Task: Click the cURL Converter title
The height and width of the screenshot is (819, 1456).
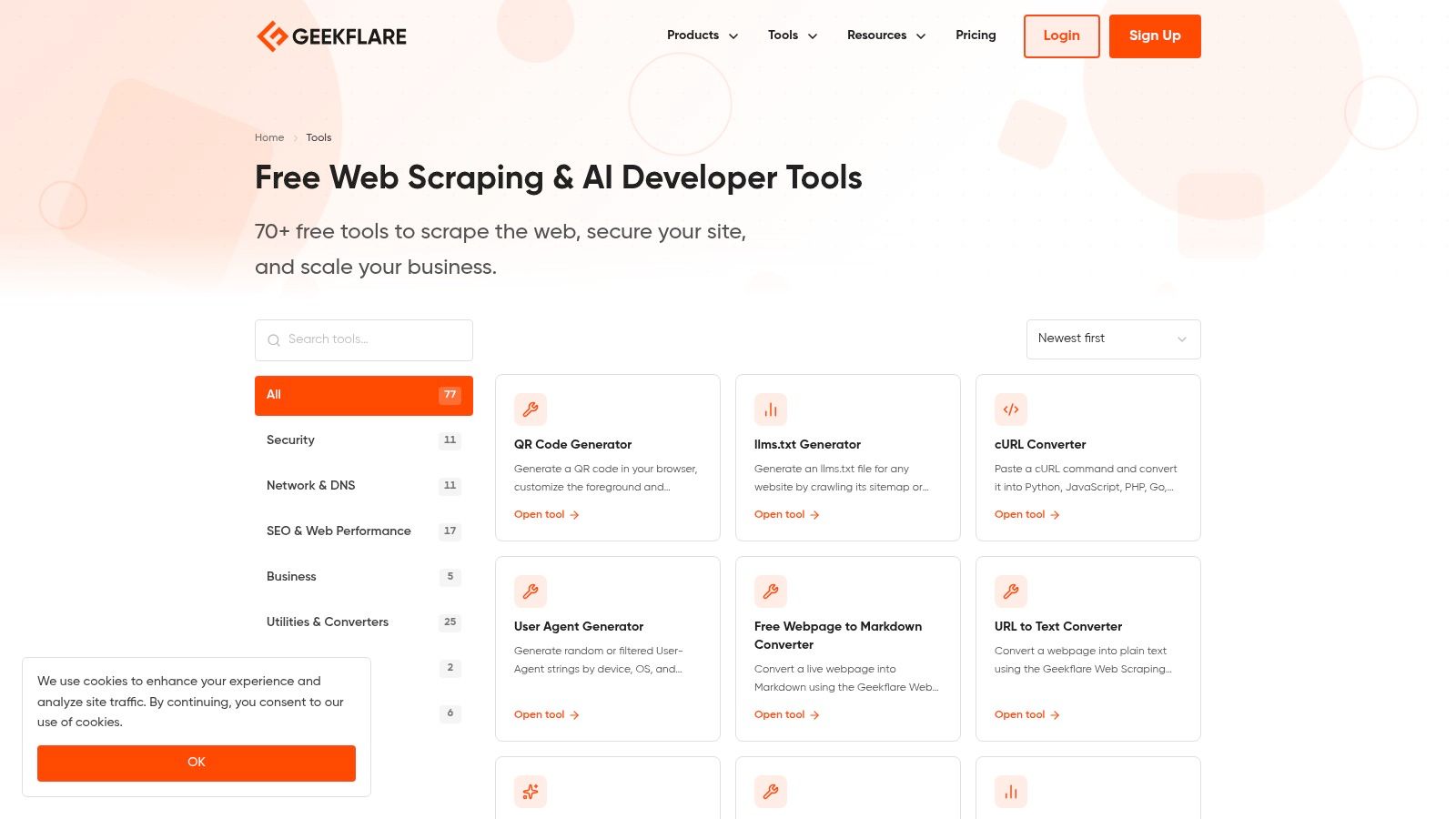Action: pyautogui.click(x=1040, y=445)
